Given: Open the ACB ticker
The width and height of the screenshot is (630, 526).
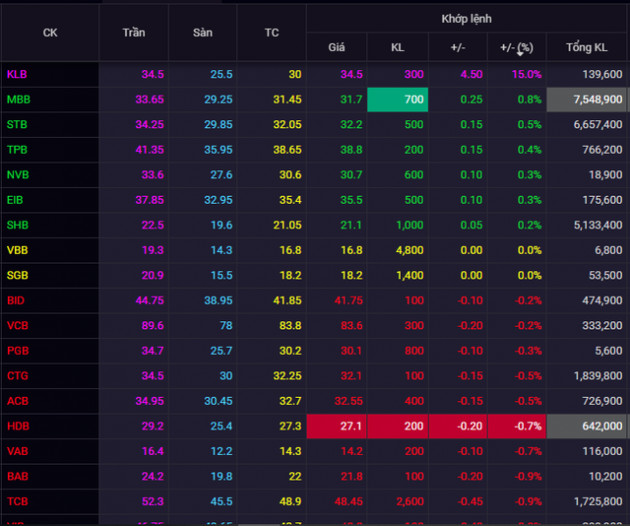Looking at the screenshot, I should (17, 401).
